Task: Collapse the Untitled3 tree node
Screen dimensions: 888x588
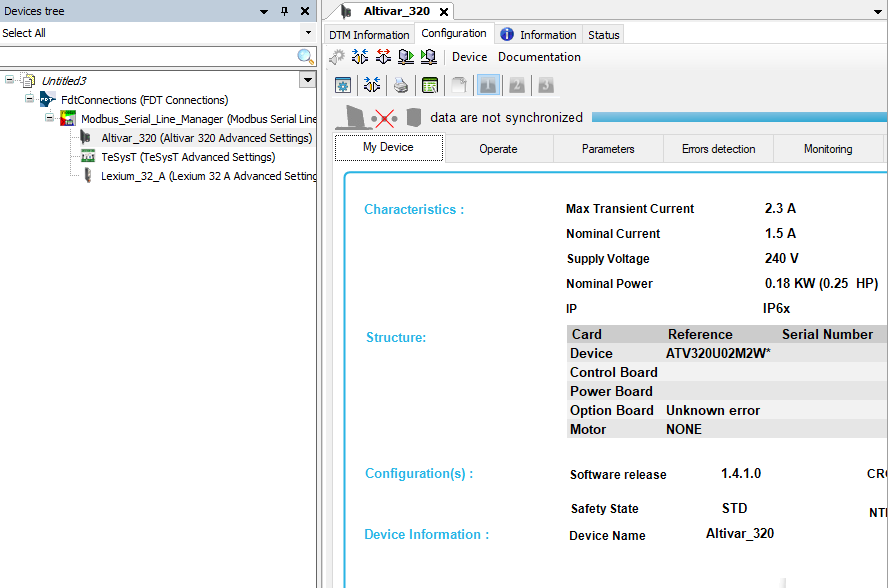Action: pyautogui.click(x=10, y=81)
